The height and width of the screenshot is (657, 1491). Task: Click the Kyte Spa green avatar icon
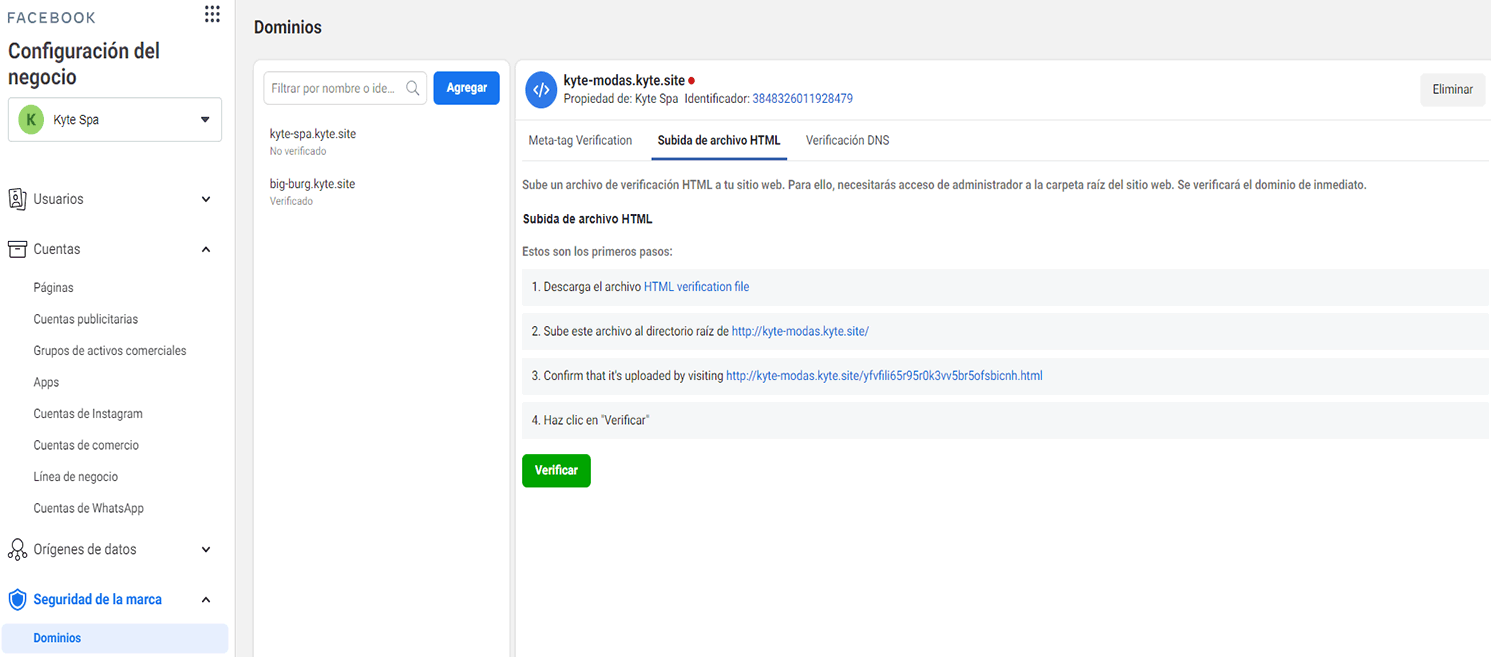click(x=31, y=120)
